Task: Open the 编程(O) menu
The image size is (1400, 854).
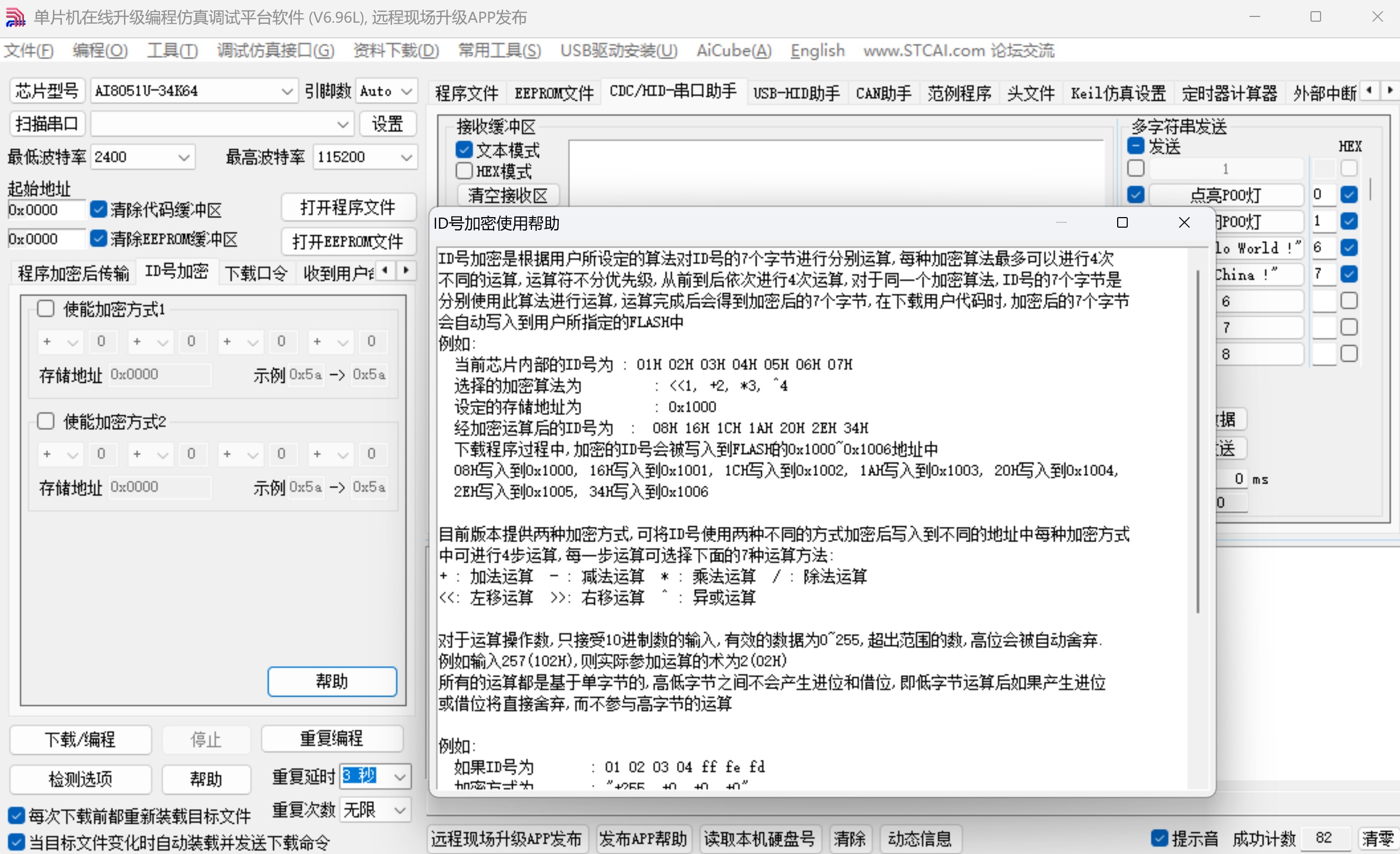Action: (100, 50)
